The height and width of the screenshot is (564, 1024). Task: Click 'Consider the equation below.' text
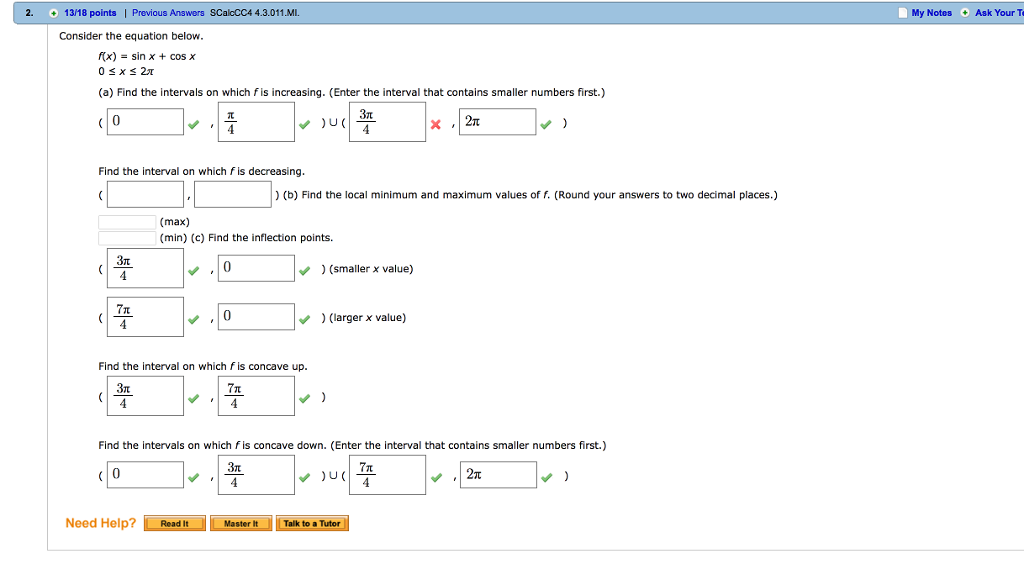[x=131, y=36]
